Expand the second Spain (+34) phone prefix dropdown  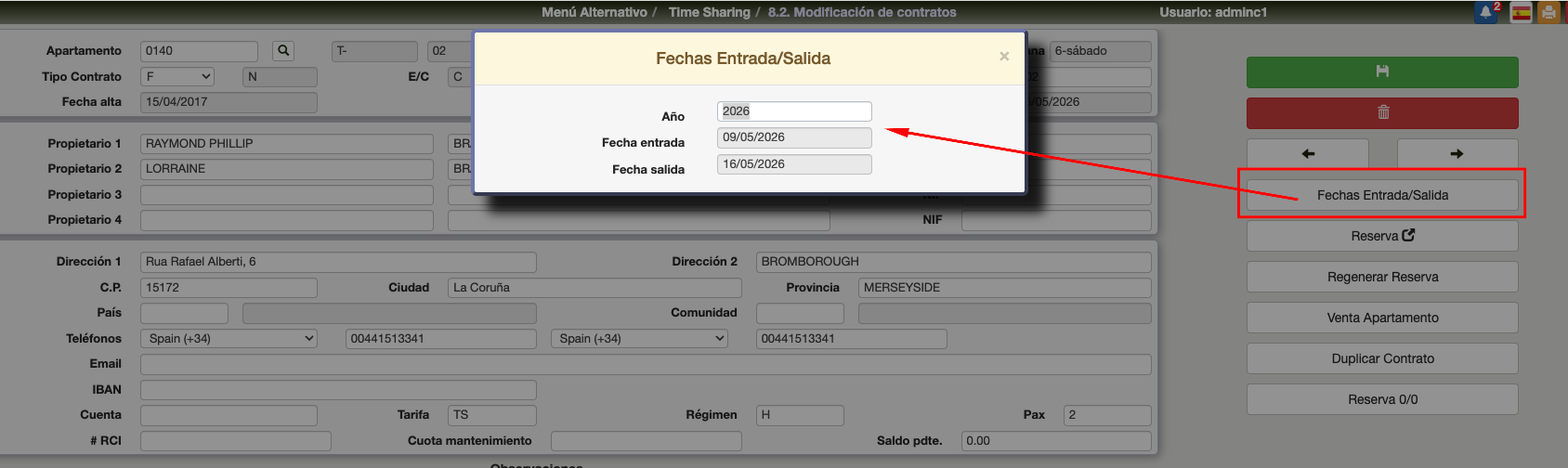[639, 339]
